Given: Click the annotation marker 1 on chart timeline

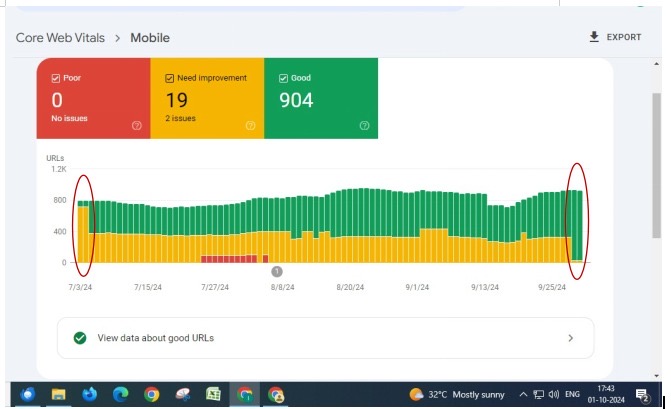Looking at the screenshot, I should (277, 271).
